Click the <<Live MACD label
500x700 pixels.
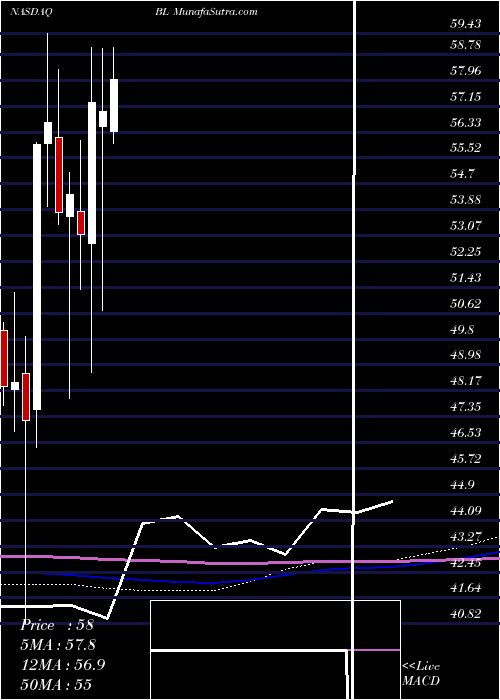(x=421, y=674)
